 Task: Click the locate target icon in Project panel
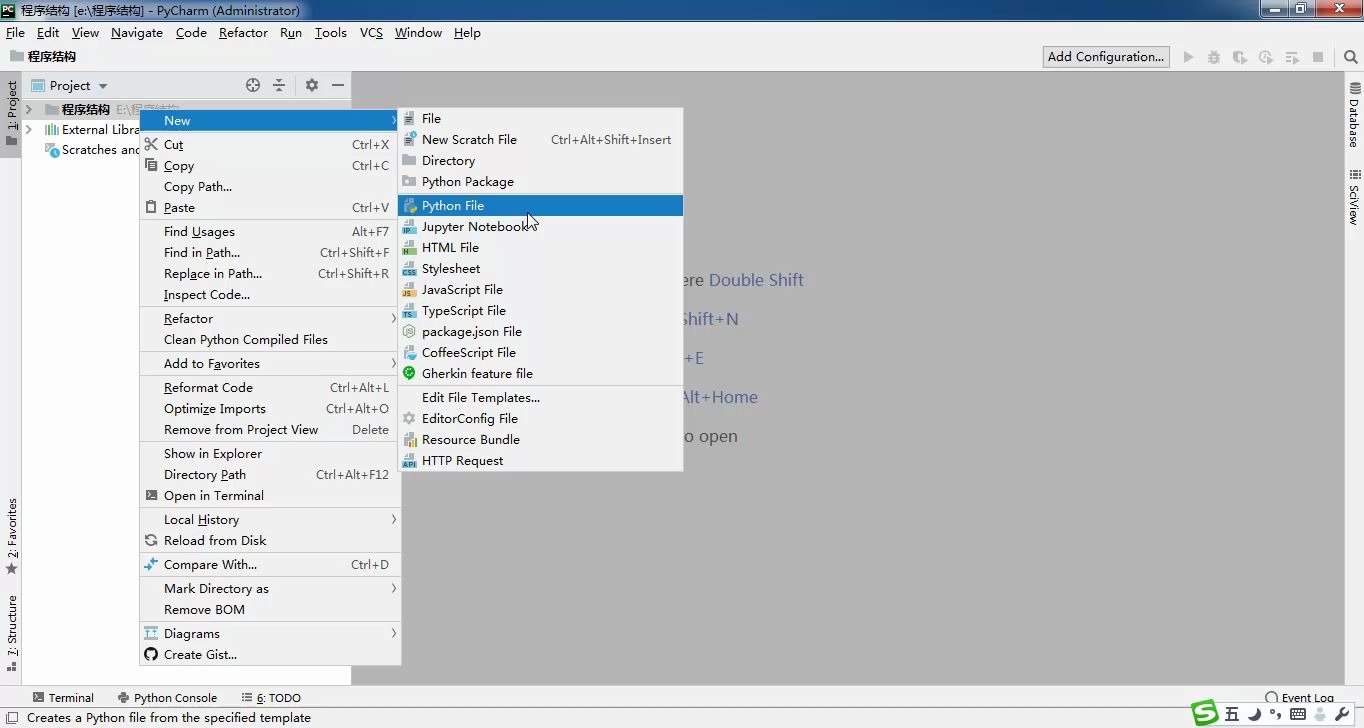coord(253,85)
